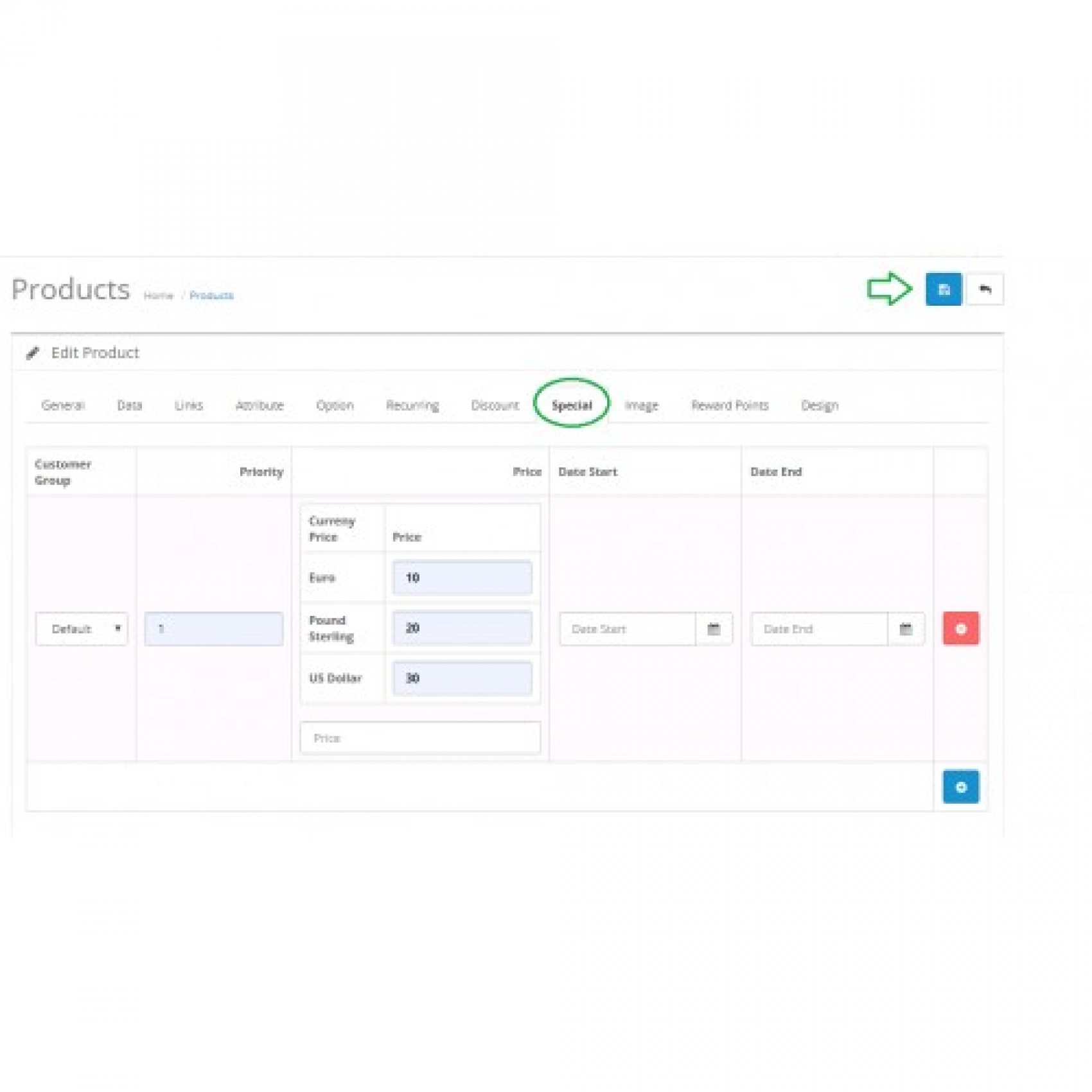
Task: Open the Date End calendar picker
Action: (x=905, y=629)
